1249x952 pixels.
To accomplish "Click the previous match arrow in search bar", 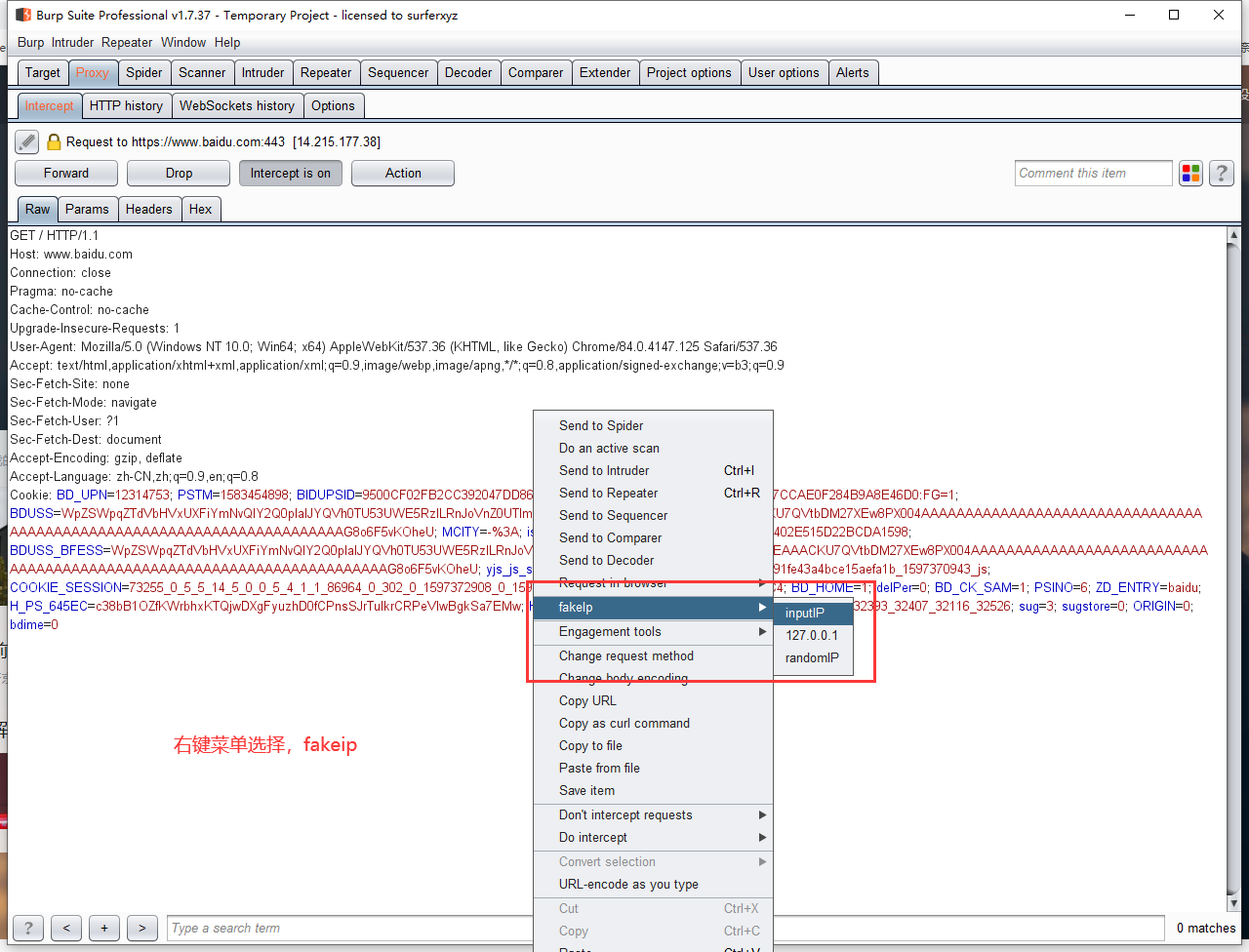I will pos(65,928).
